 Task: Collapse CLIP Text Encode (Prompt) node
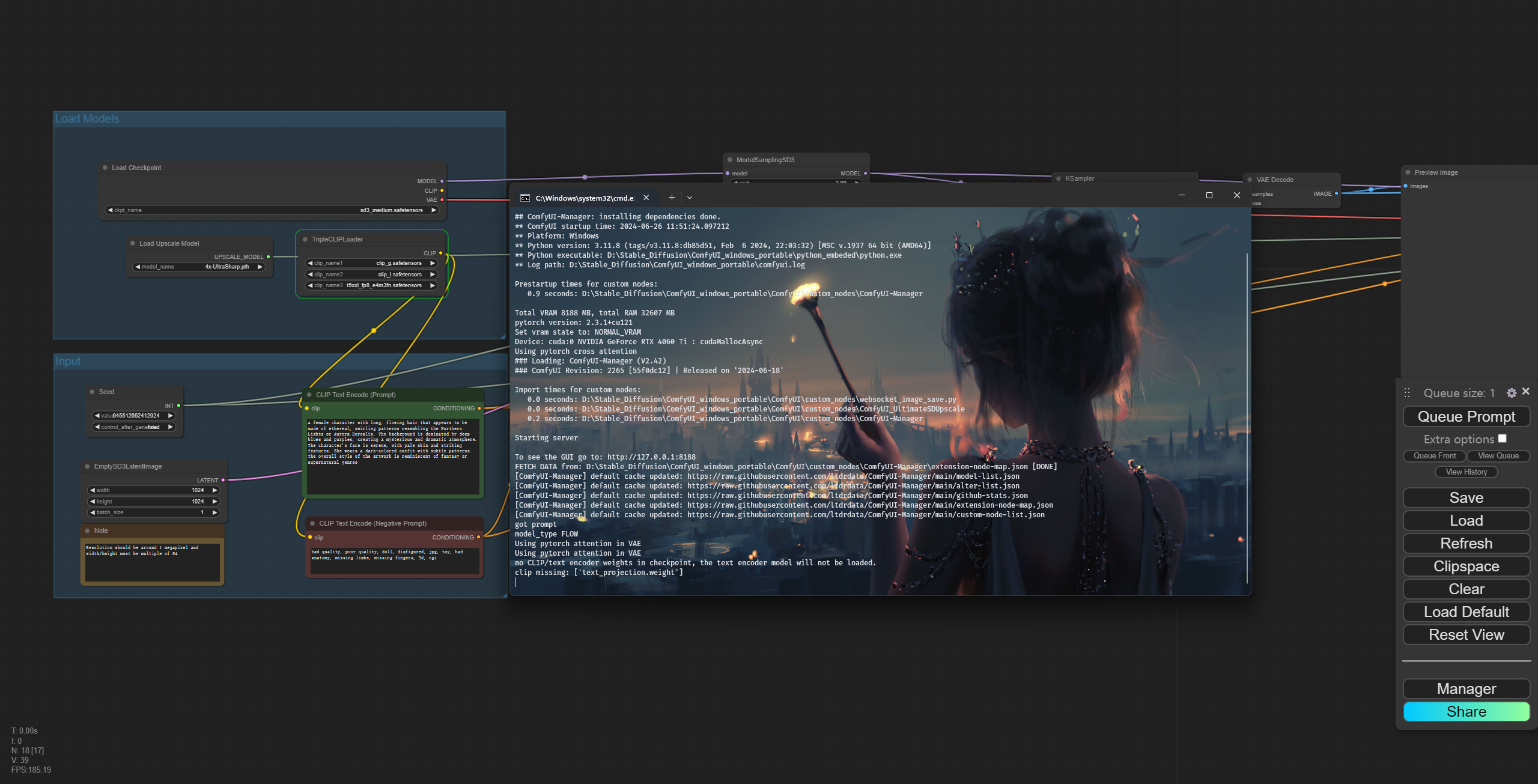pyautogui.click(x=309, y=395)
